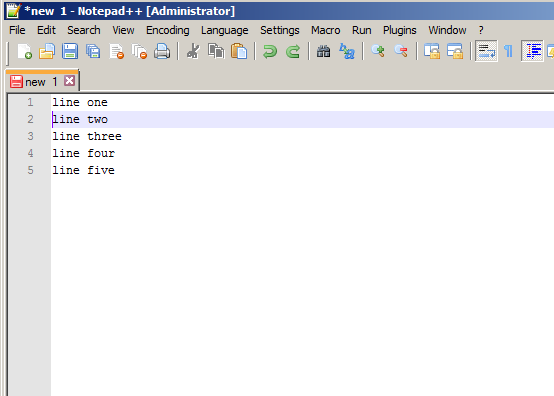The image size is (554, 396).
Task: Click line number 3 in margin
Action: pos(30,136)
